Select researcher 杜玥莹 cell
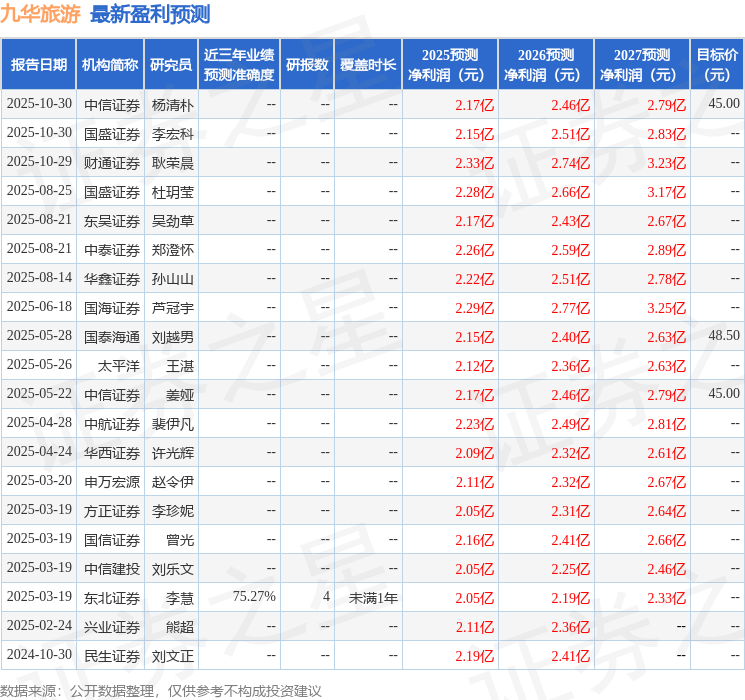This screenshot has width=745, height=700. coord(172,192)
